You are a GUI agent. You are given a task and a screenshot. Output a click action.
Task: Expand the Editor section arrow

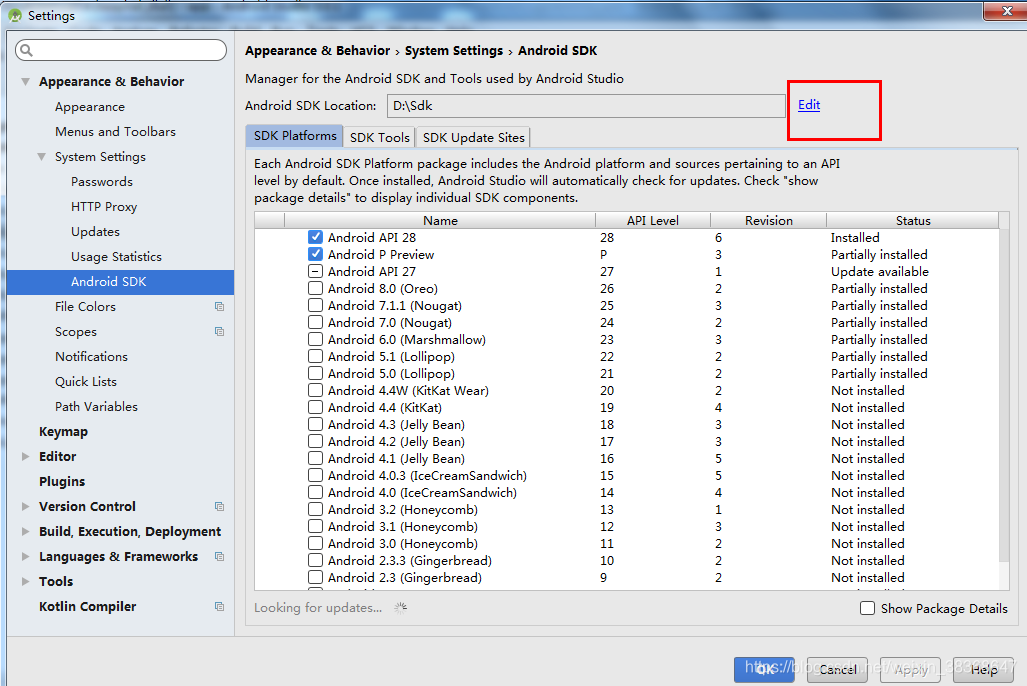point(26,457)
